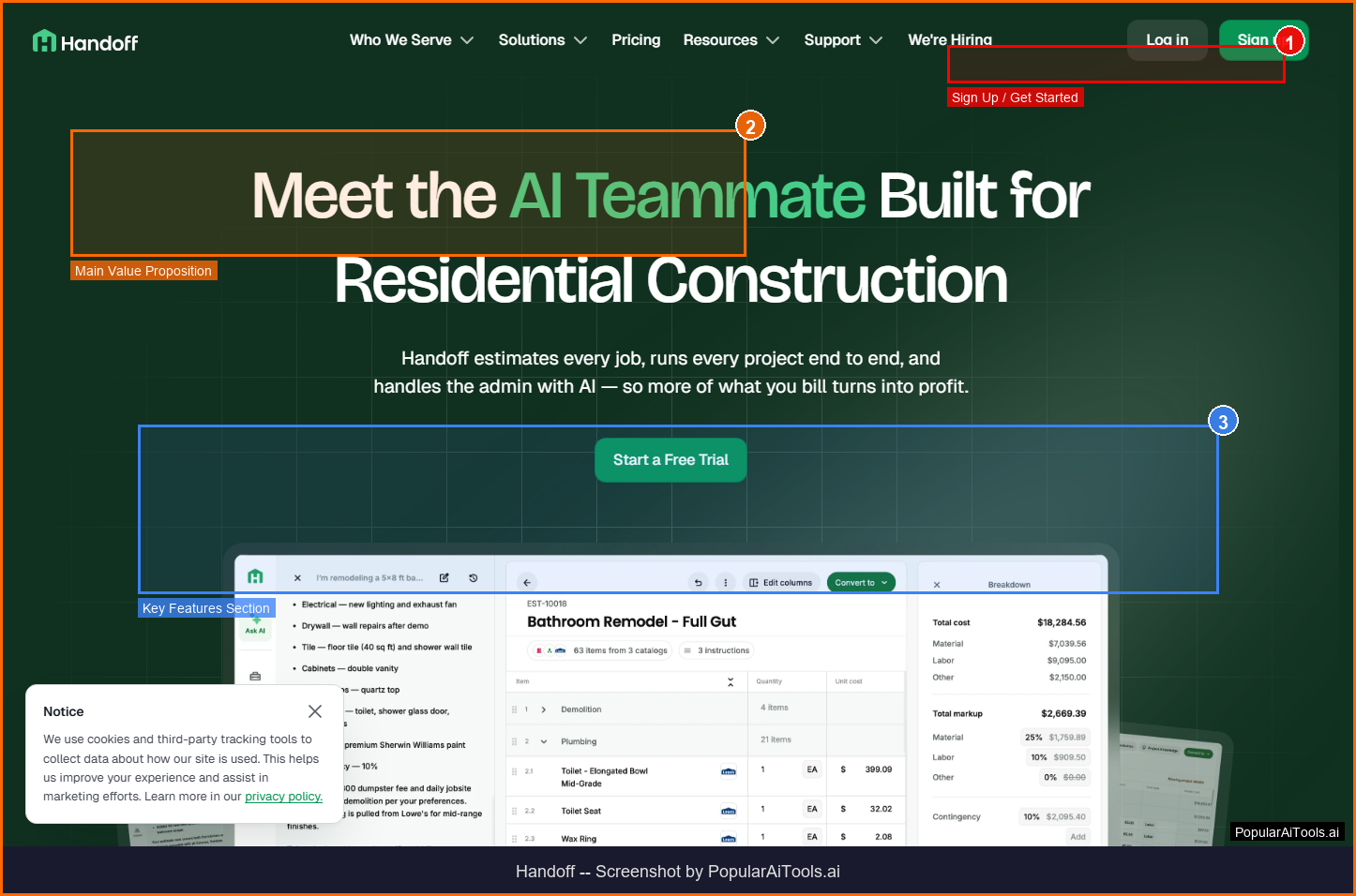The width and height of the screenshot is (1356, 896).
Task: Click the Edit columns button
Action: 781,582
